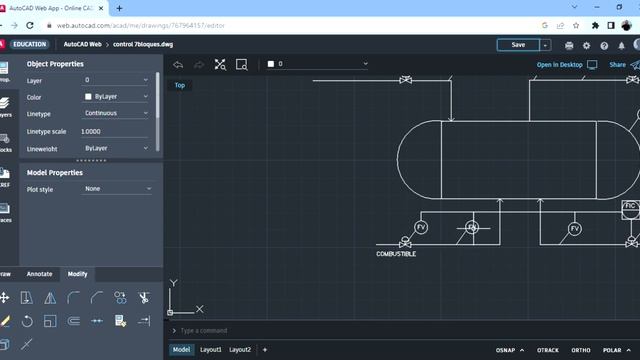Click the AutoCAD Web breadcrumb
Image resolution: width=640 pixels, height=360 pixels.
pos(82,44)
